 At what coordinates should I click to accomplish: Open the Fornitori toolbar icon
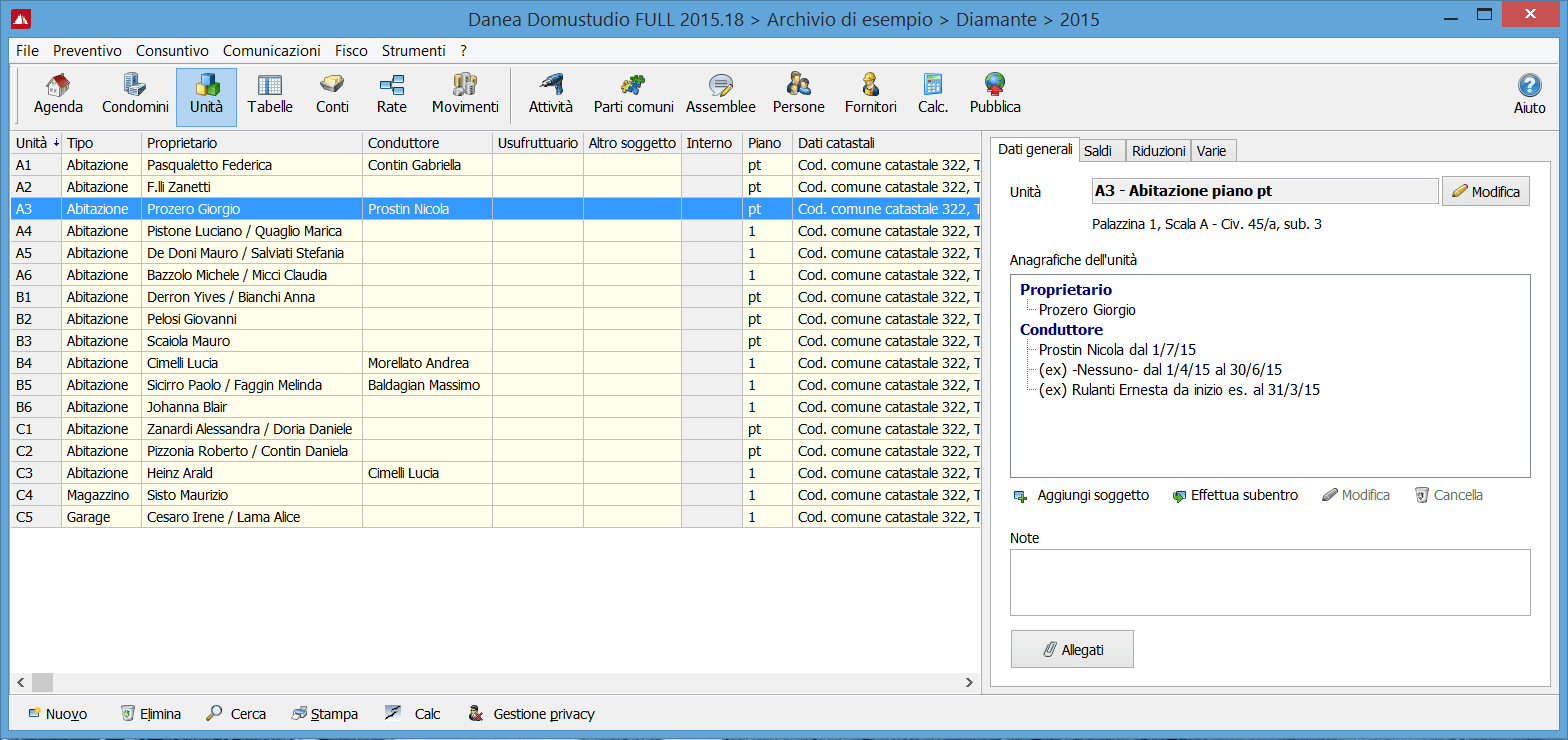[870, 96]
